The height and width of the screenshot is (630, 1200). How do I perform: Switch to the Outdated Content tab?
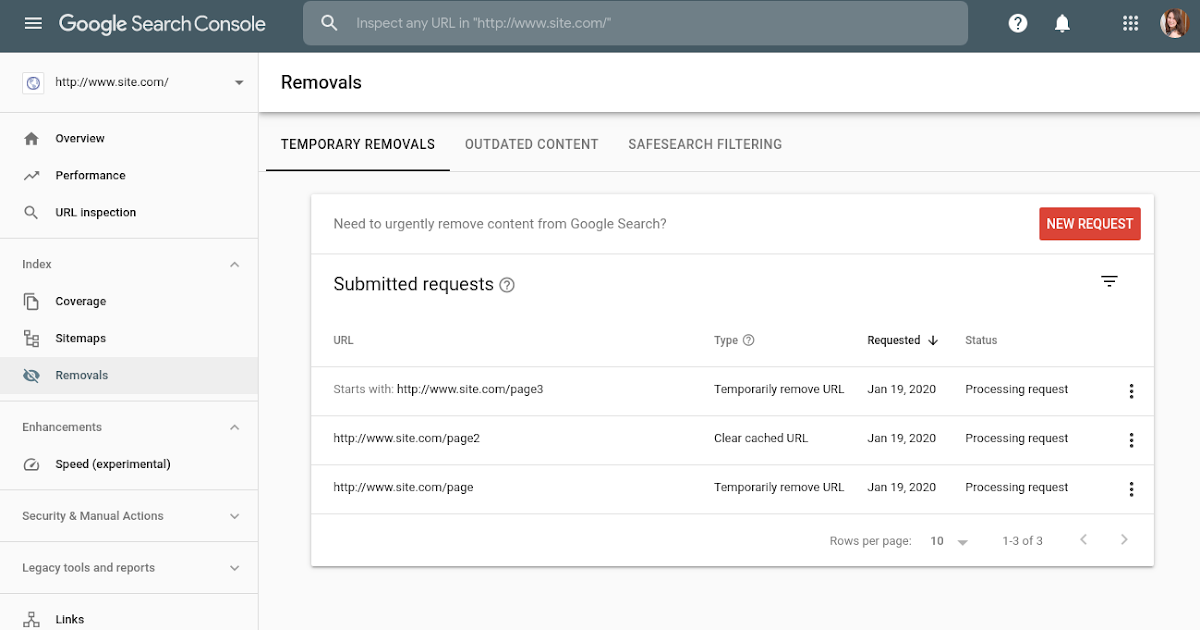[531, 144]
